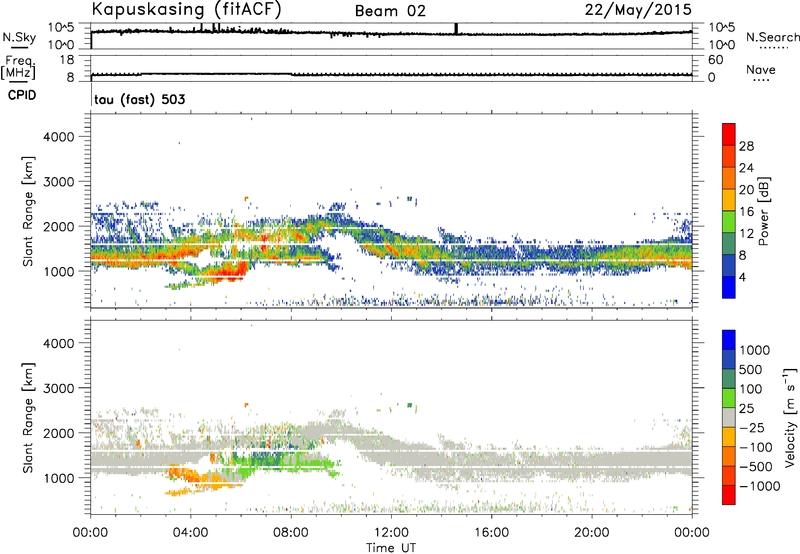Click the '500' value on velocity color bar

(750, 370)
